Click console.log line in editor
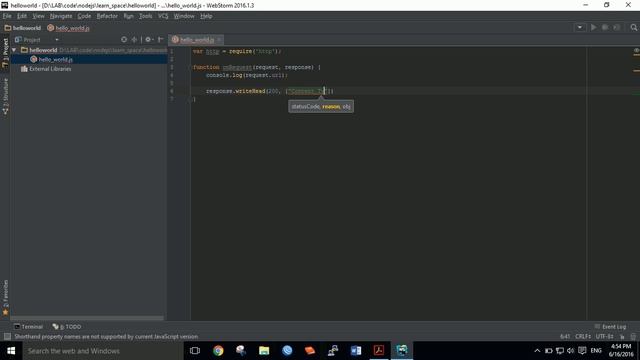This screenshot has height=360, width=640. [247, 75]
